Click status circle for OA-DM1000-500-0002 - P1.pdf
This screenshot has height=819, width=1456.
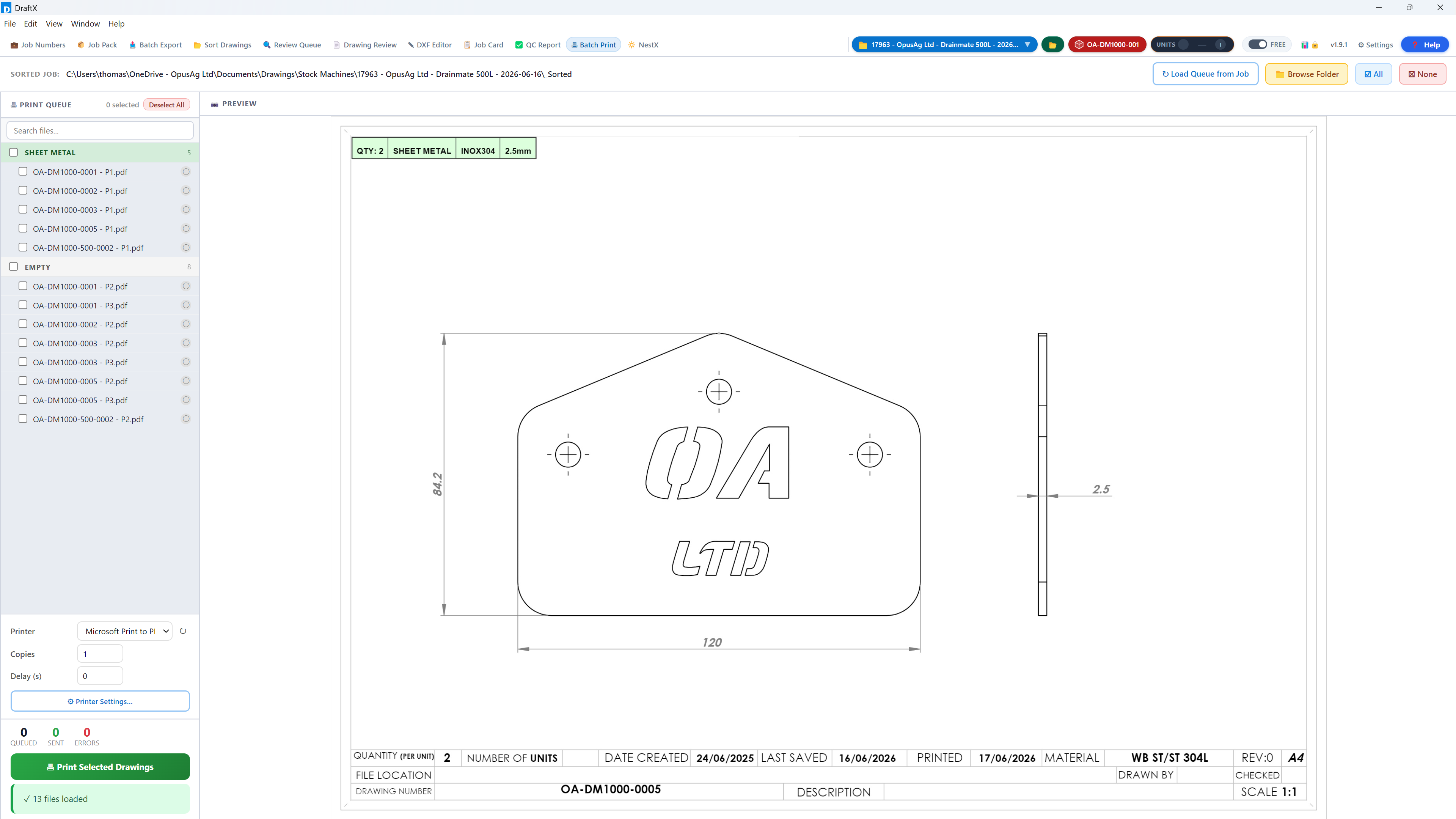(186, 248)
